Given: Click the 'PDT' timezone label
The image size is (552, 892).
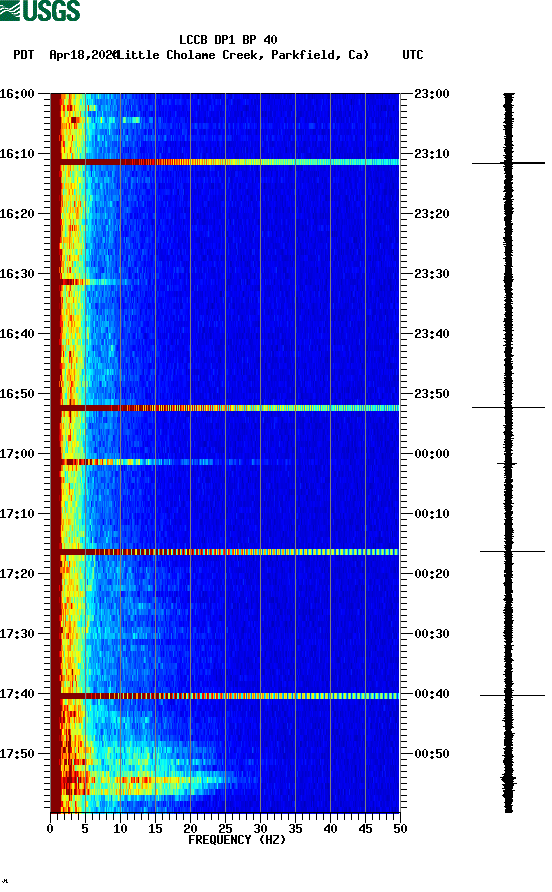Looking at the screenshot, I should (x=23, y=55).
